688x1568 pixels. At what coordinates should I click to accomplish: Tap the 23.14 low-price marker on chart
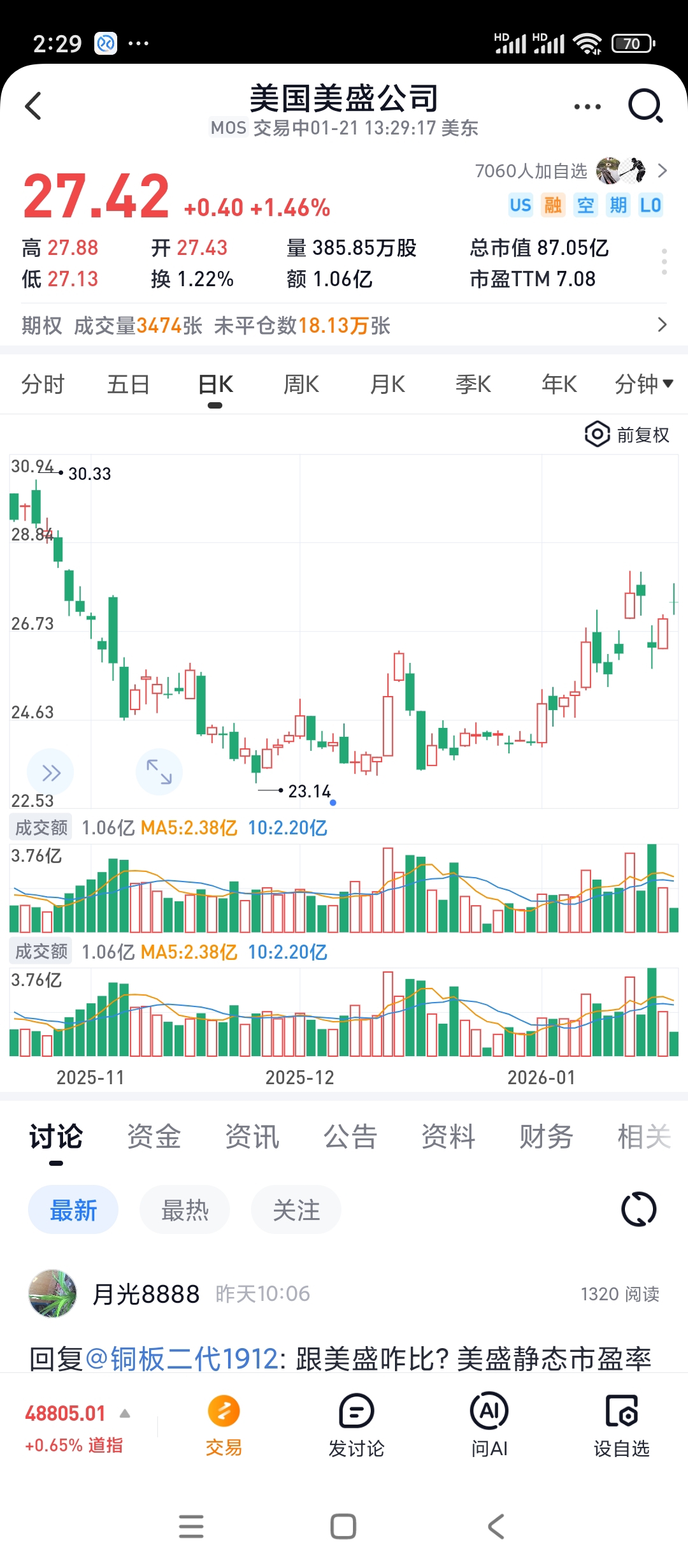tap(310, 791)
